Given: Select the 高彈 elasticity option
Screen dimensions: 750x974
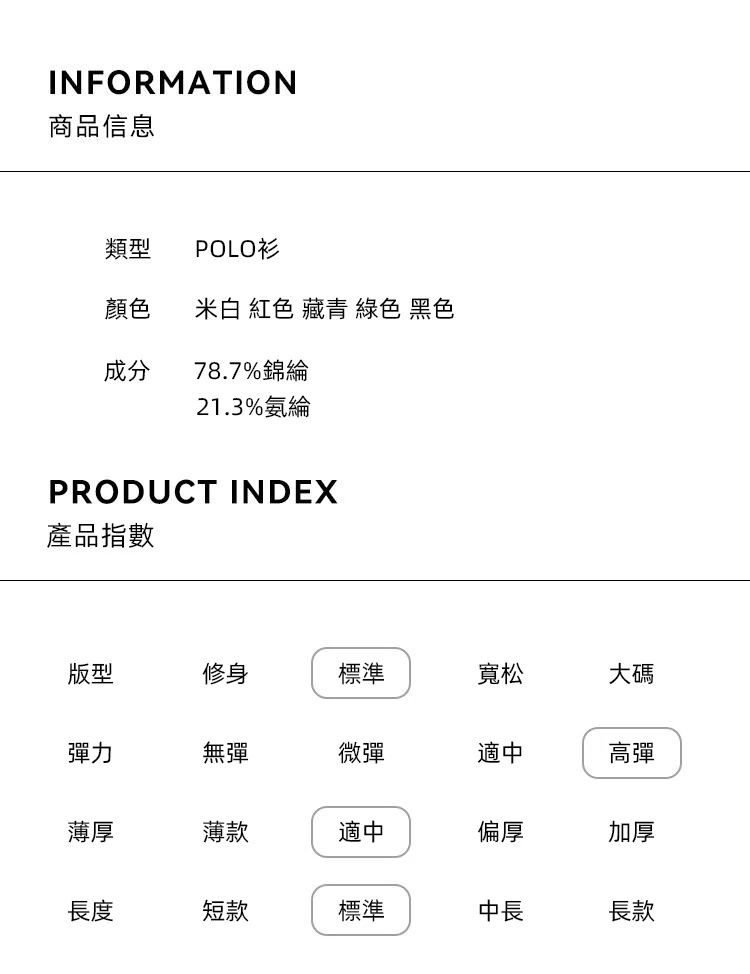Looking at the screenshot, I should 631,753.
